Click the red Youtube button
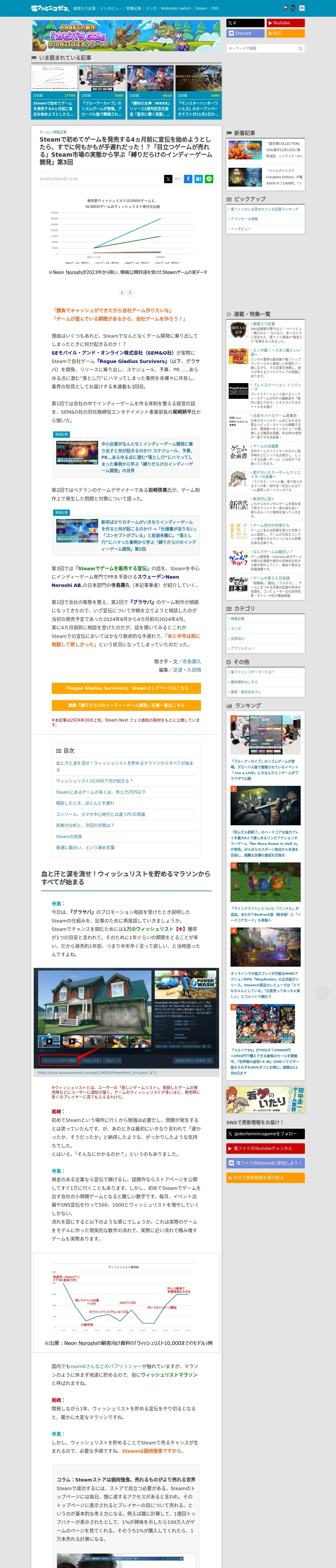 click(x=285, y=23)
